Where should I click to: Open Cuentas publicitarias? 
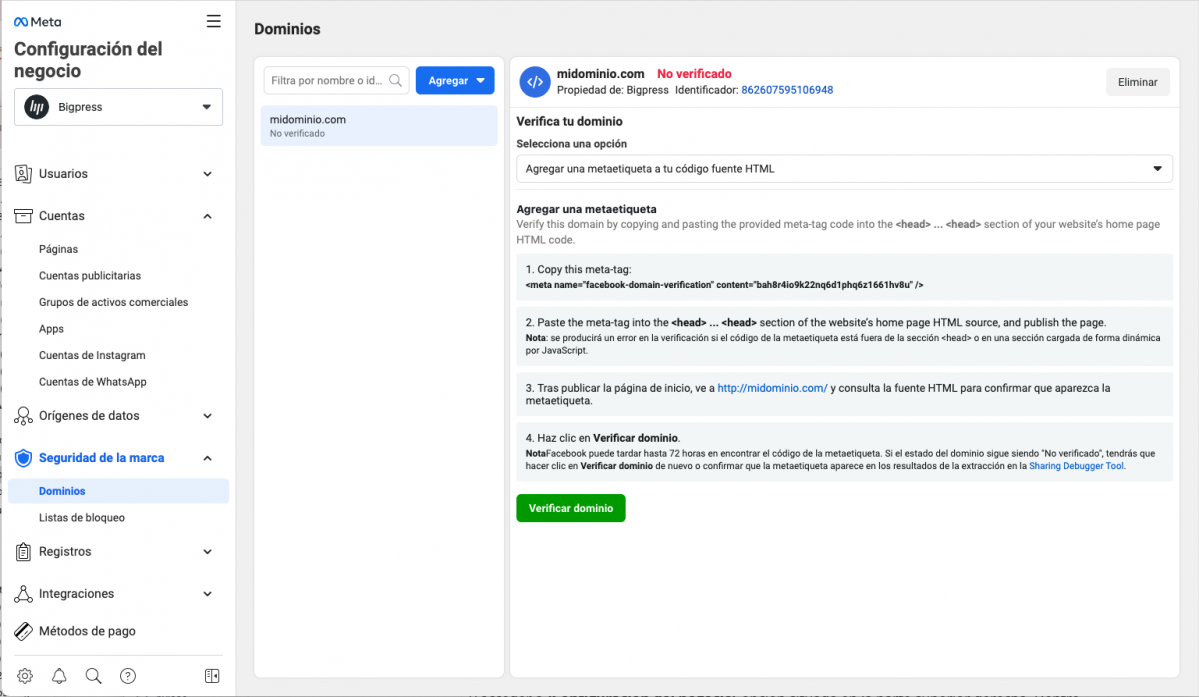coord(89,276)
